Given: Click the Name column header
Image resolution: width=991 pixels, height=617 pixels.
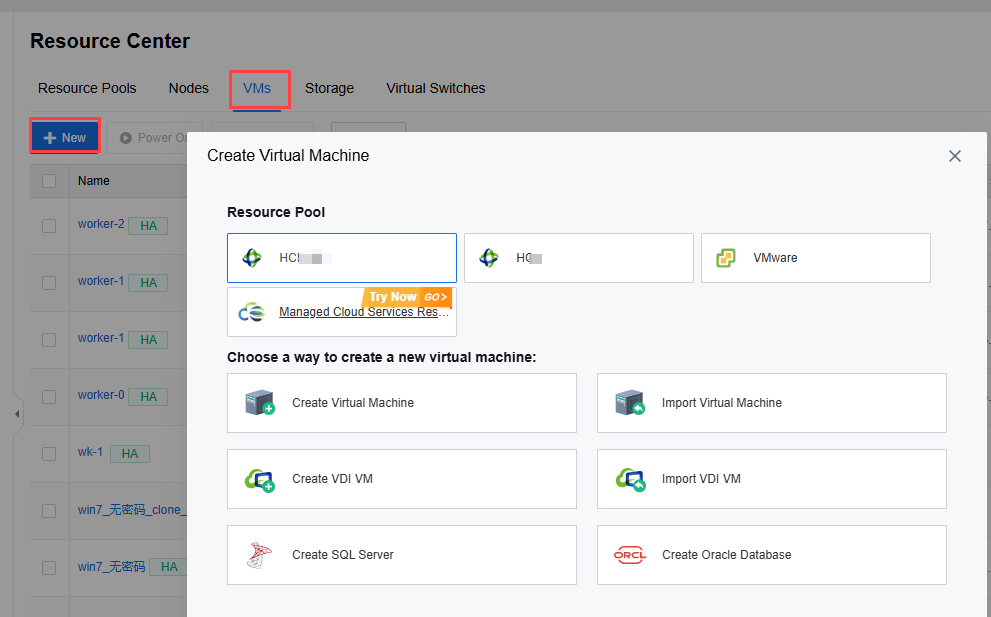Looking at the screenshot, I should (x=94, y=181).
